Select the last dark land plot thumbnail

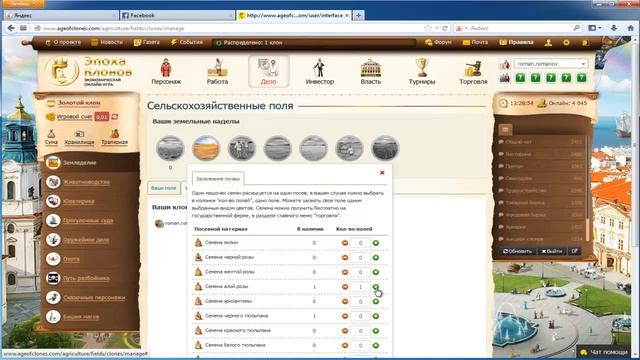pos(385,148)
